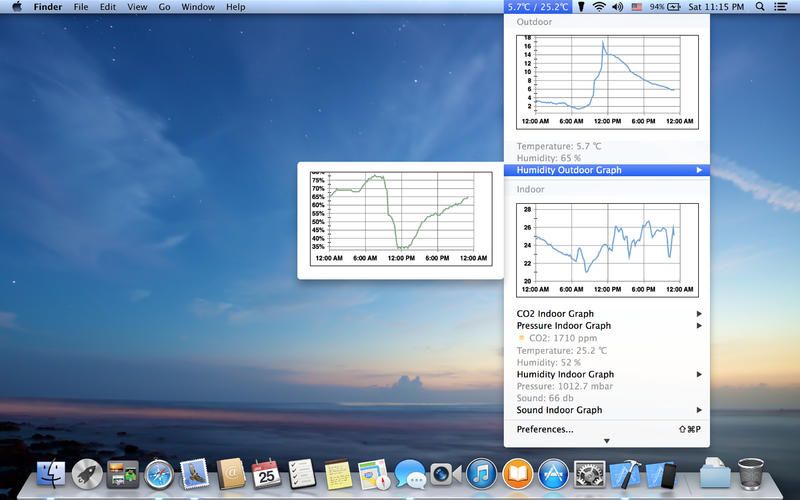Open the Go menu in Finder
This screenshot has height=500, width=800.
164,7
